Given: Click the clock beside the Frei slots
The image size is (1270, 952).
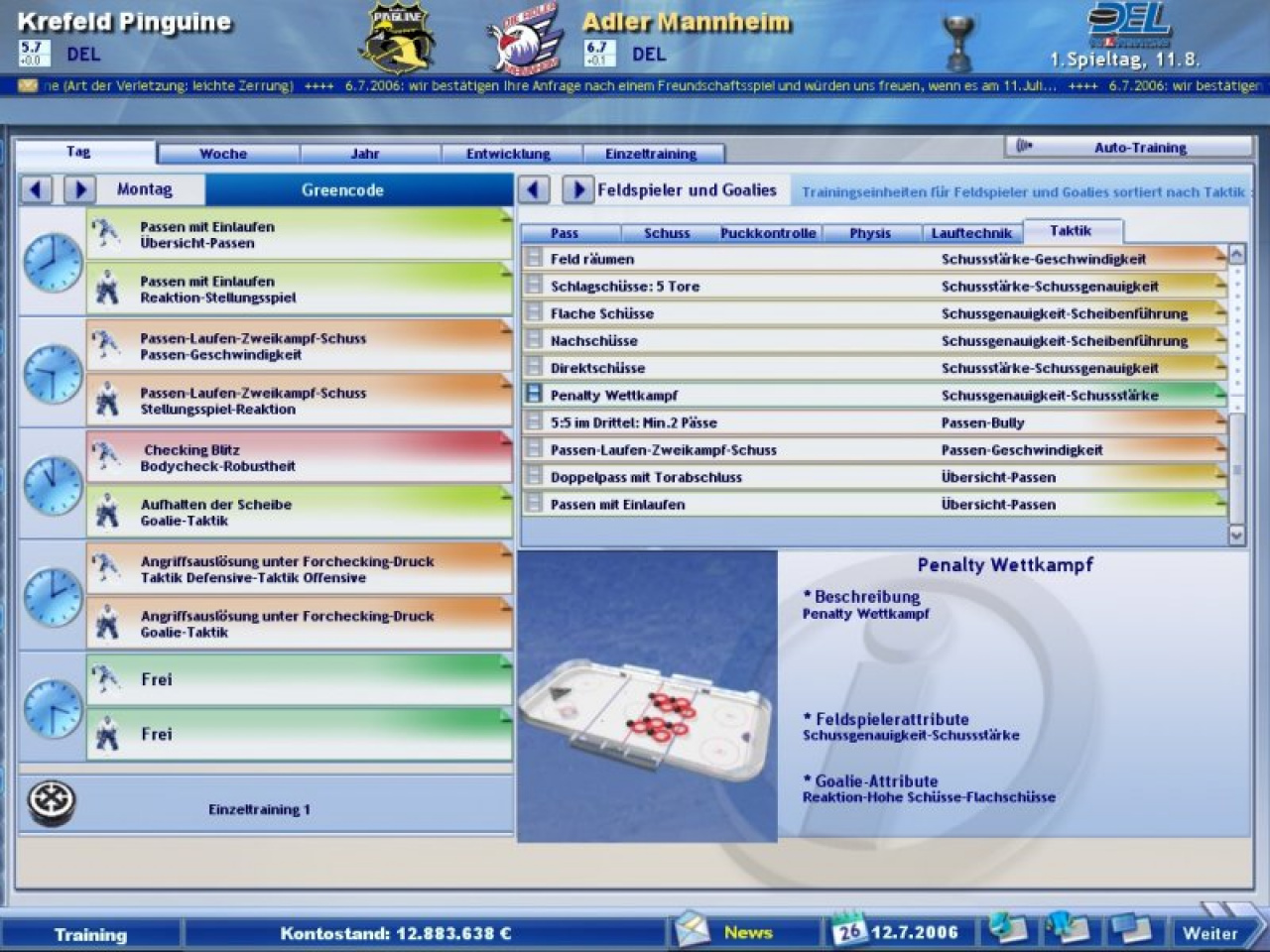Looking at the screenshot, I should [53, 708].
